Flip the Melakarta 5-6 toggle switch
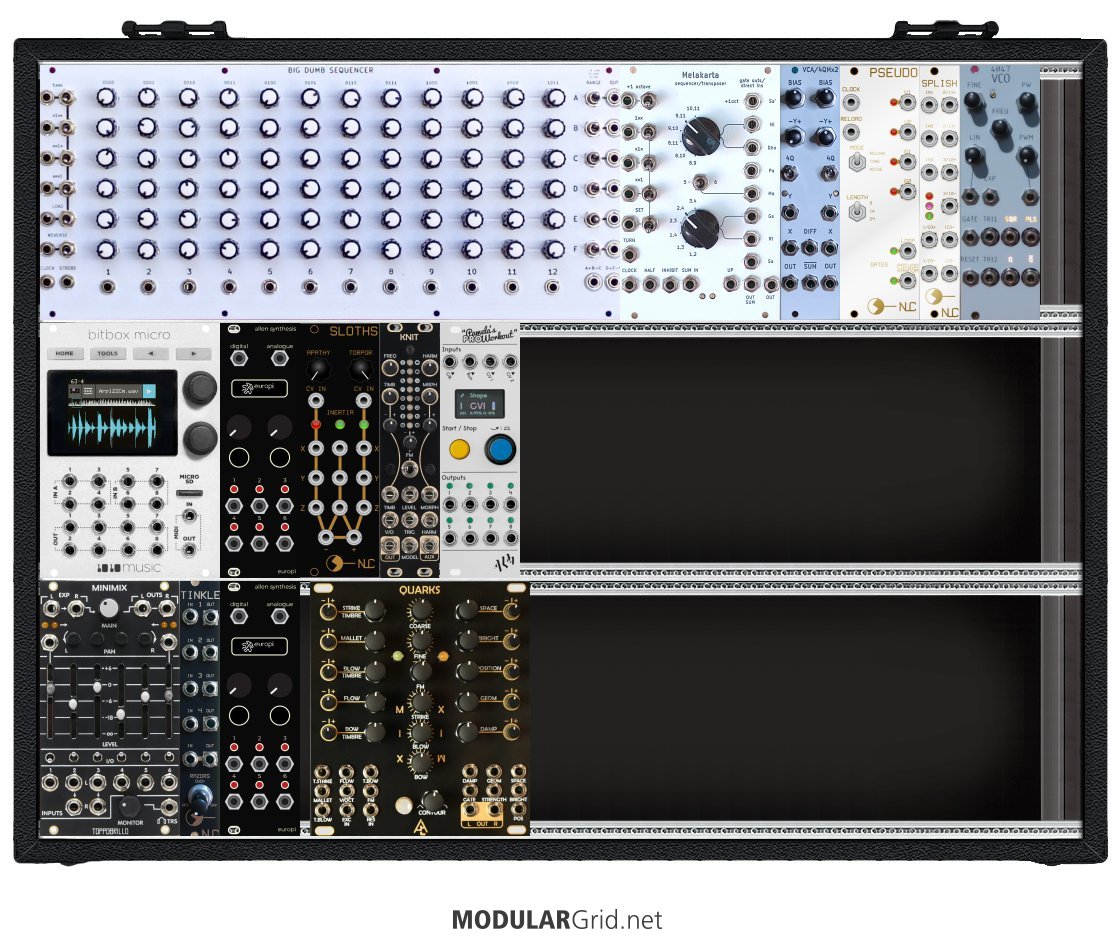 tap(700, 184)
